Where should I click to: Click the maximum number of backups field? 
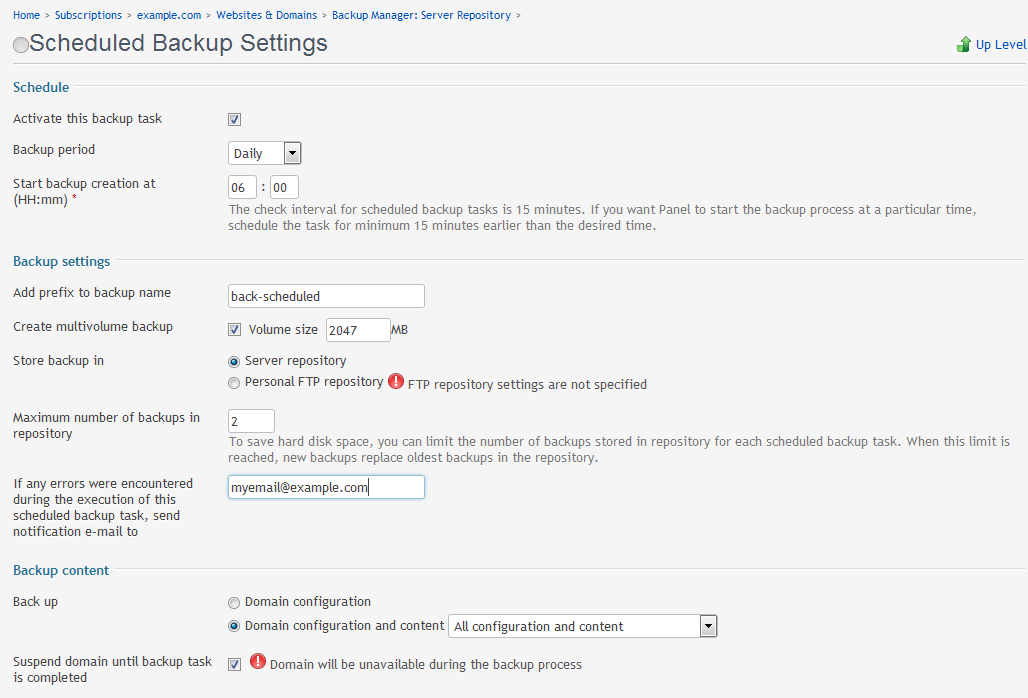coord(251,421)
